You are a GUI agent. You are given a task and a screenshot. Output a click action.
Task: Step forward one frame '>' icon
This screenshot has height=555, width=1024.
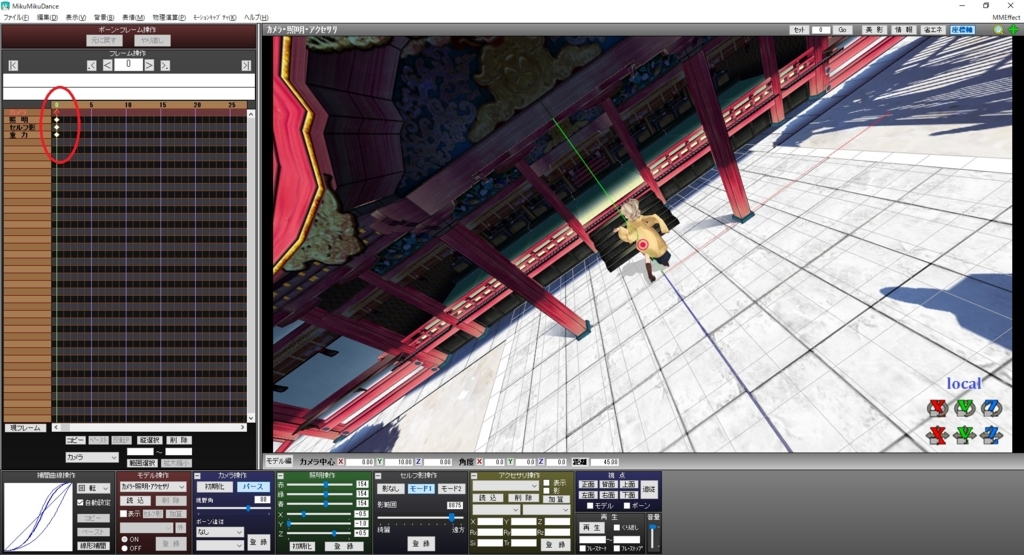[150, 65]
